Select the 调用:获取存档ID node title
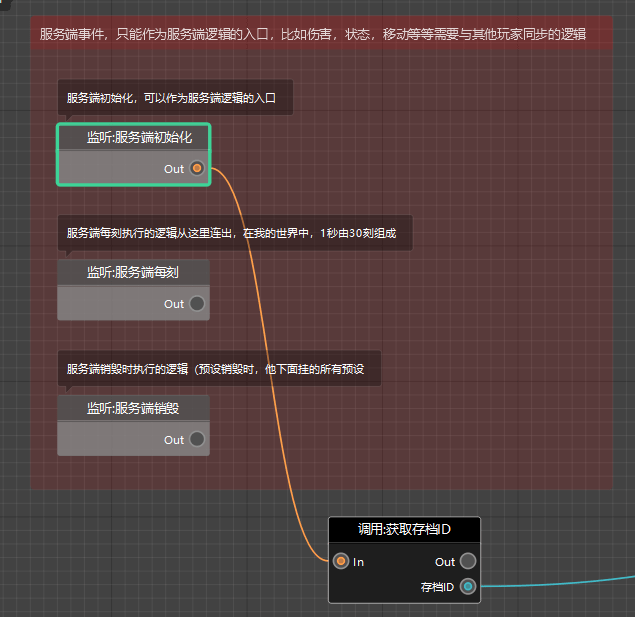635x617 pixels. point(404,530)
